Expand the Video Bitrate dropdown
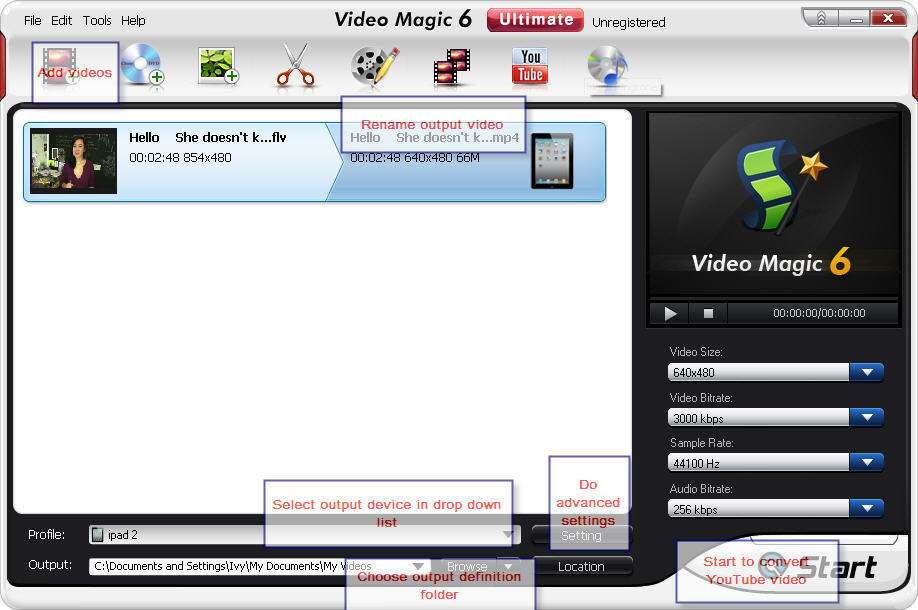This screenshot has height=610, width=918. 866,417
